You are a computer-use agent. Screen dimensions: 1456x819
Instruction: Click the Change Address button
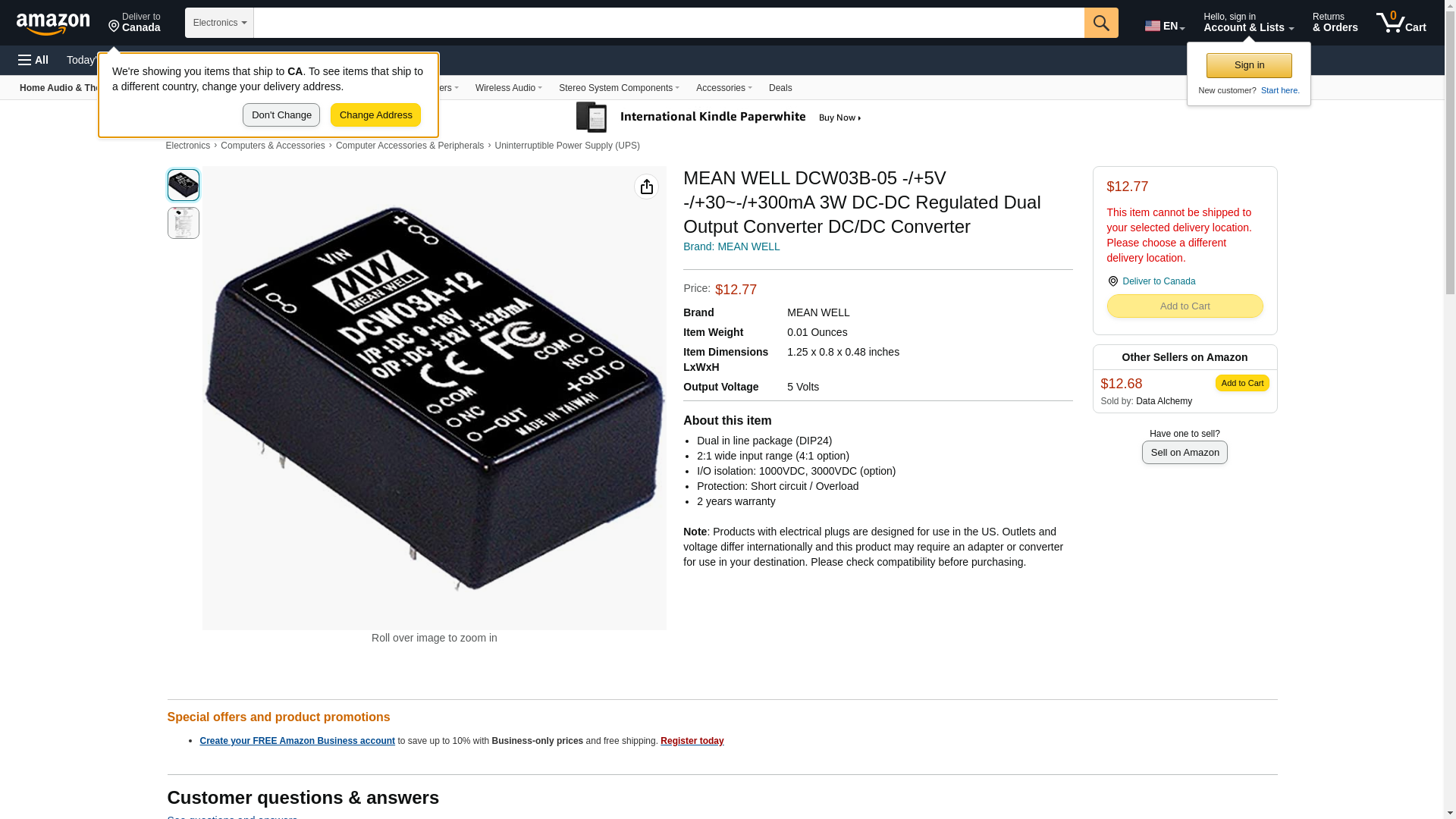[375, 115]
